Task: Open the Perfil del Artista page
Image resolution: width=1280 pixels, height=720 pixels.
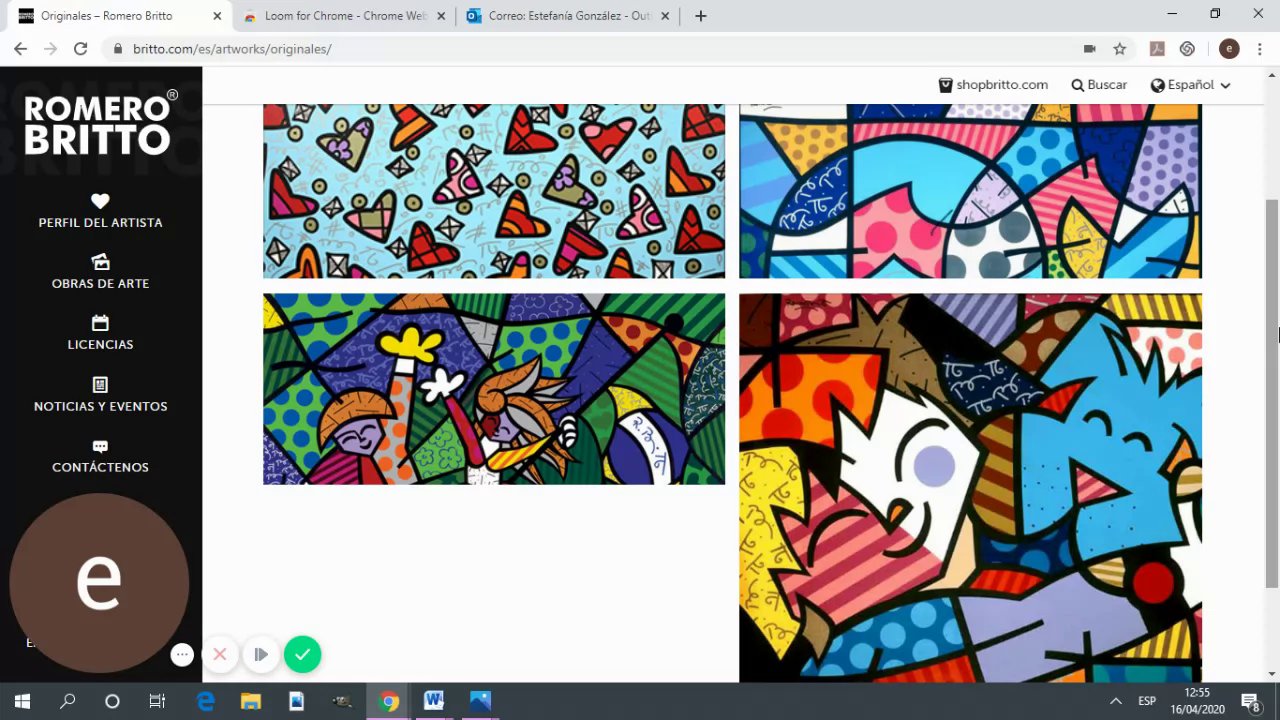Action: point(100,223)
